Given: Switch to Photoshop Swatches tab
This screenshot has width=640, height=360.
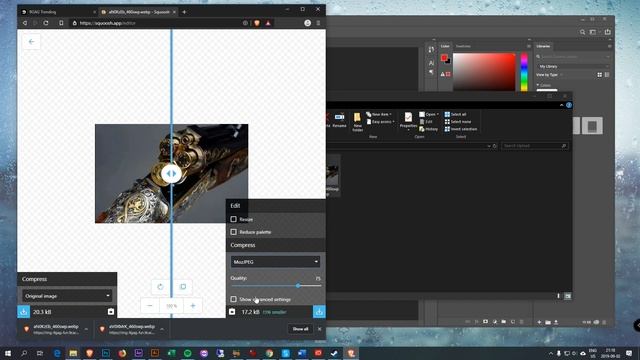Looking at the screenshot, I should point(463,46).
